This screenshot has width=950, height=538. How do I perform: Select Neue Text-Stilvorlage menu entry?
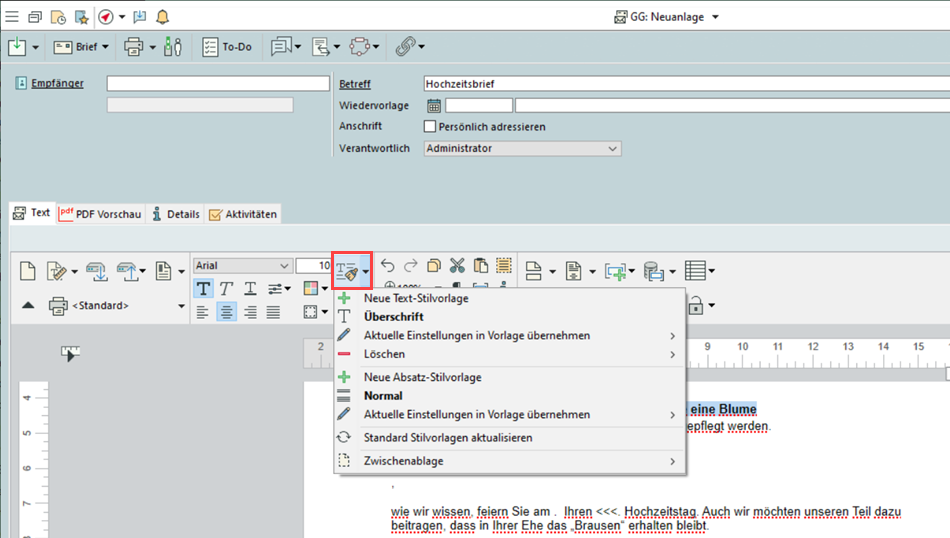pyautogui.click(x=415, y=298)
